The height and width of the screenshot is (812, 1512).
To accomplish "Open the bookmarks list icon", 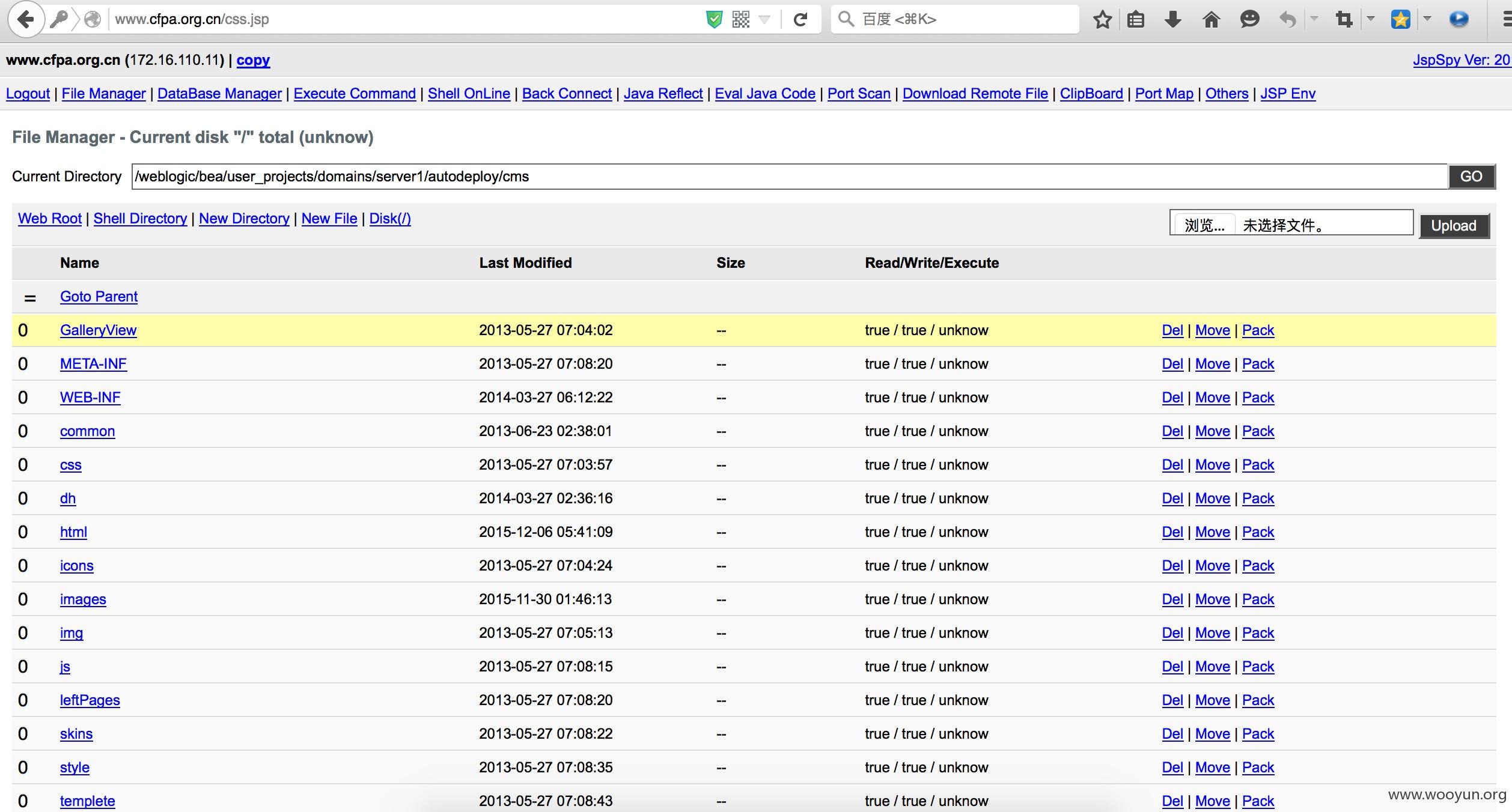I will point(1136,20).
